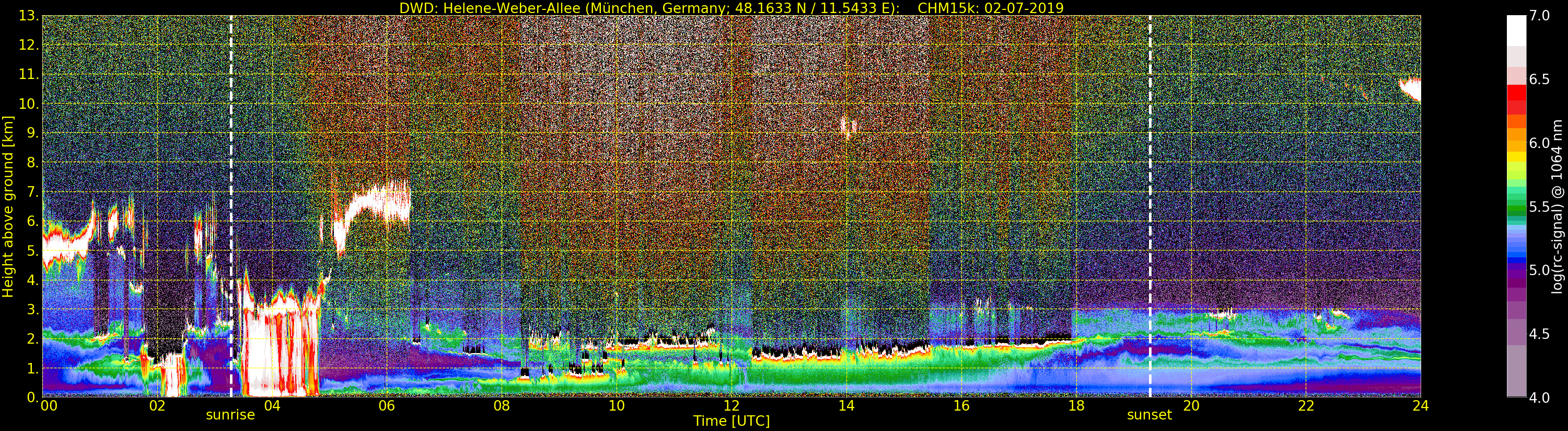Click the y-axis label Height above ground [km]
This screenshot has height=431, width=1568.
(8, 206)
